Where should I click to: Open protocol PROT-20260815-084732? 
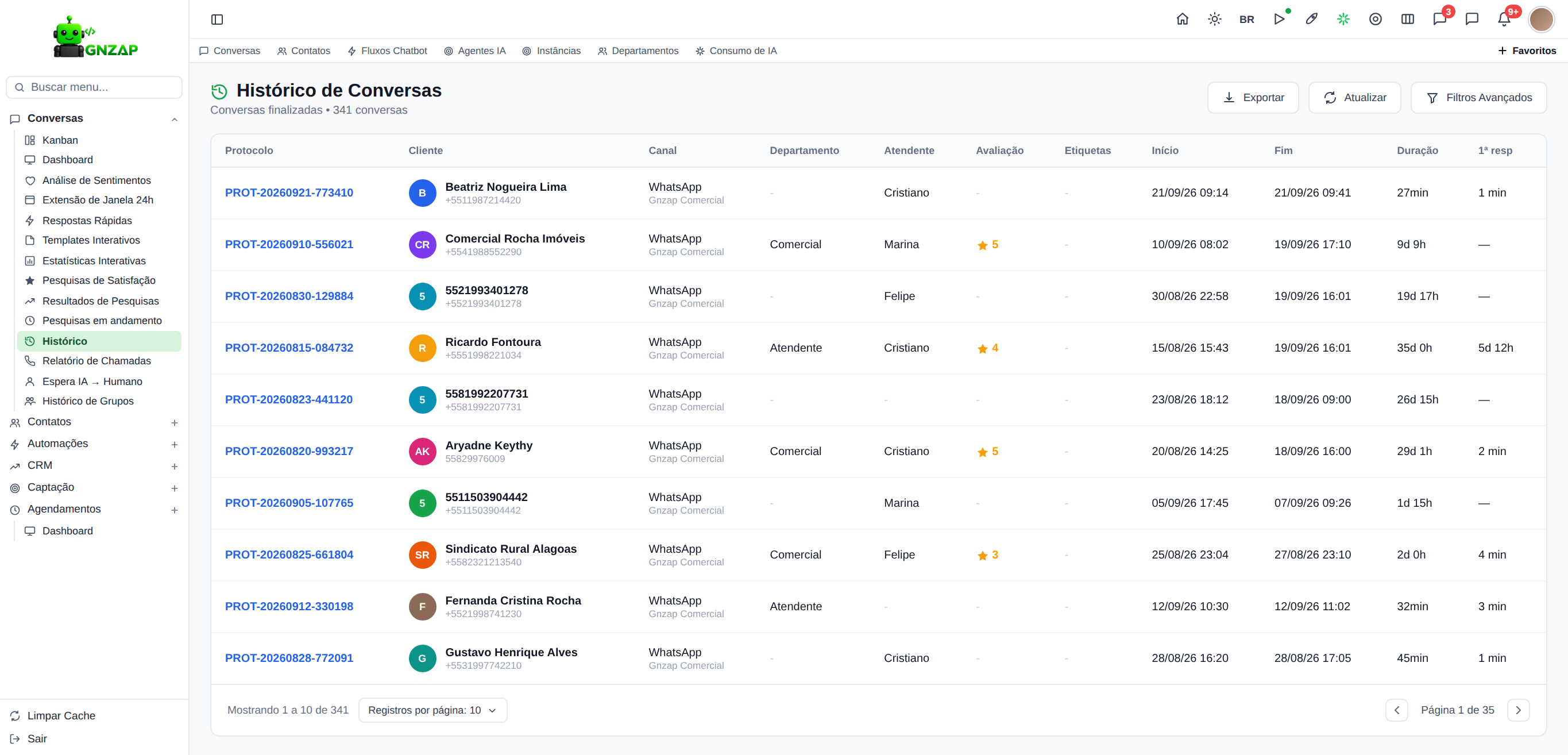pos(289,348)
